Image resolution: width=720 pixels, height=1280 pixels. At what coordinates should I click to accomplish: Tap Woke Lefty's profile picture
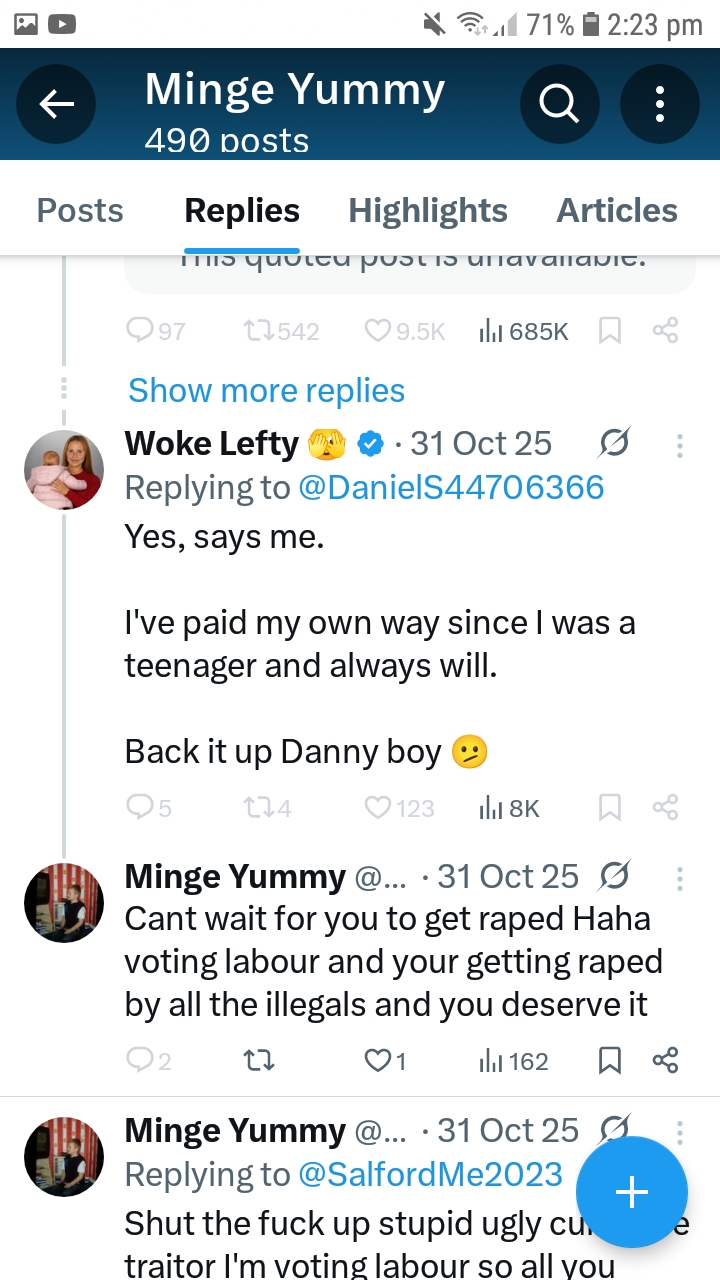(64, 470)
